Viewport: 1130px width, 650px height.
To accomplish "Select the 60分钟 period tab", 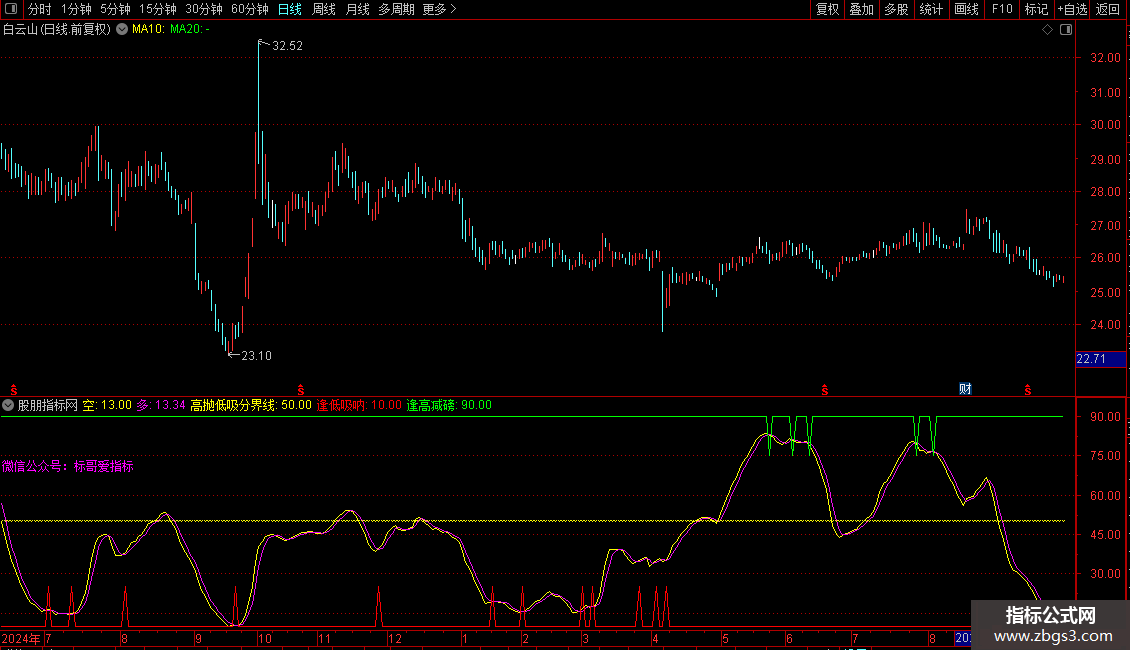I will 249,9.
